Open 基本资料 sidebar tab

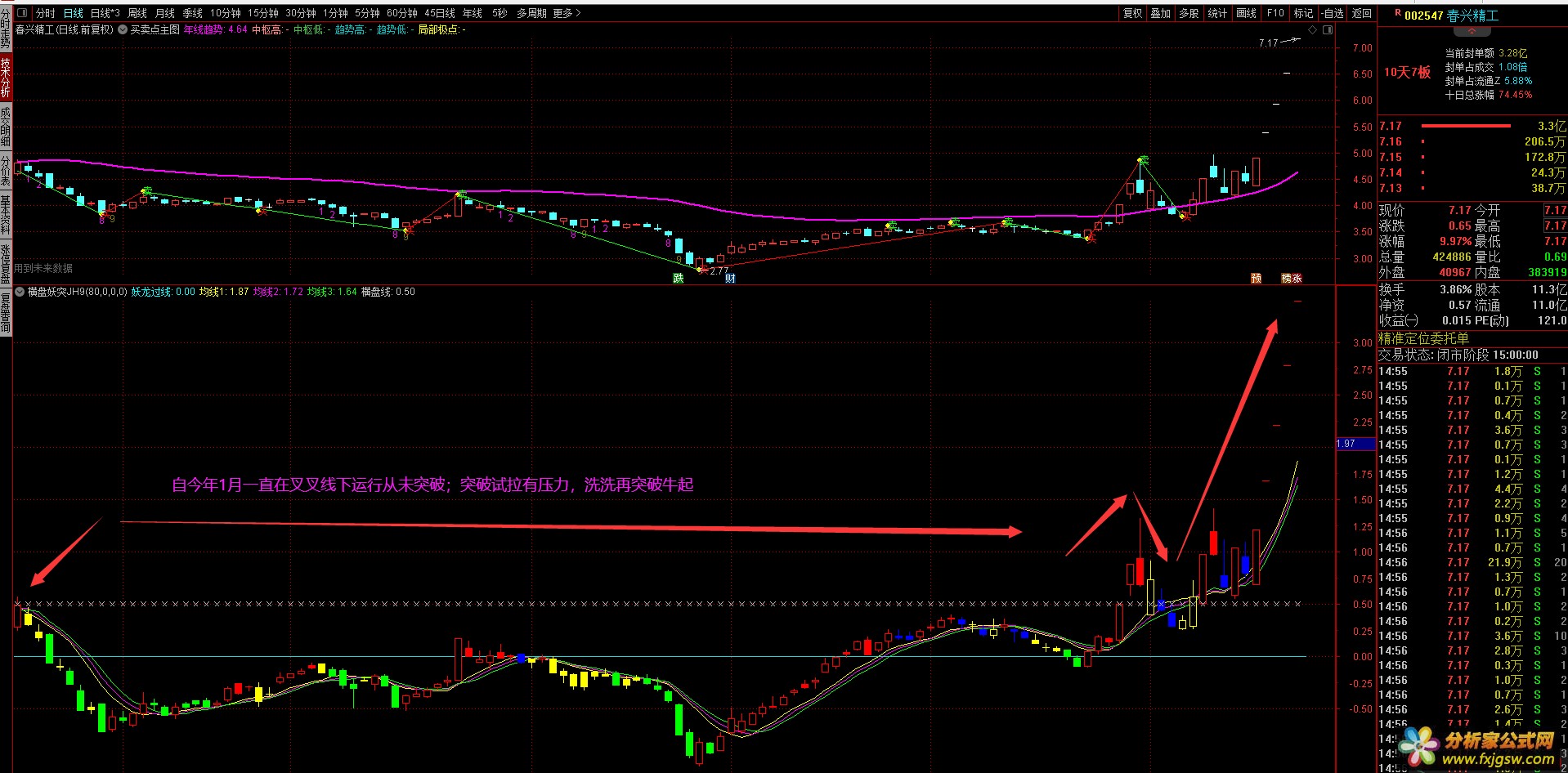tap(6, 215)
